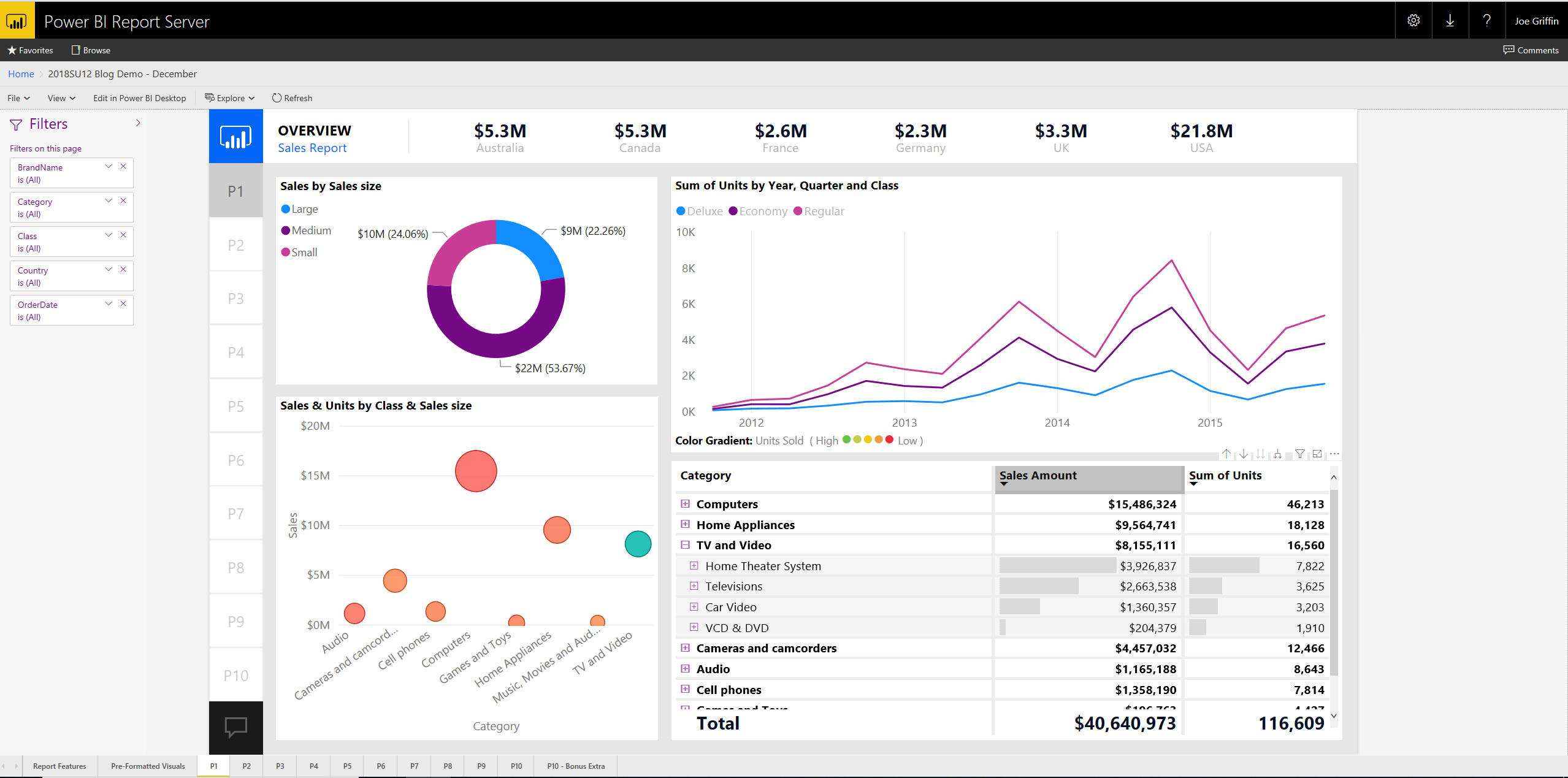Open the View menu
This screenshot has width=1568, height=778.
pos(61,98)
